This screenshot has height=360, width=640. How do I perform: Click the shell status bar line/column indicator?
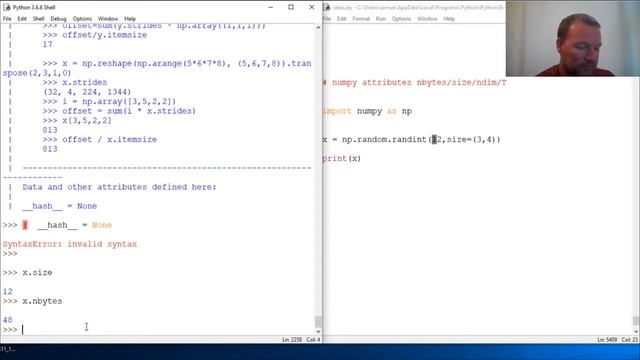[301, 340]
